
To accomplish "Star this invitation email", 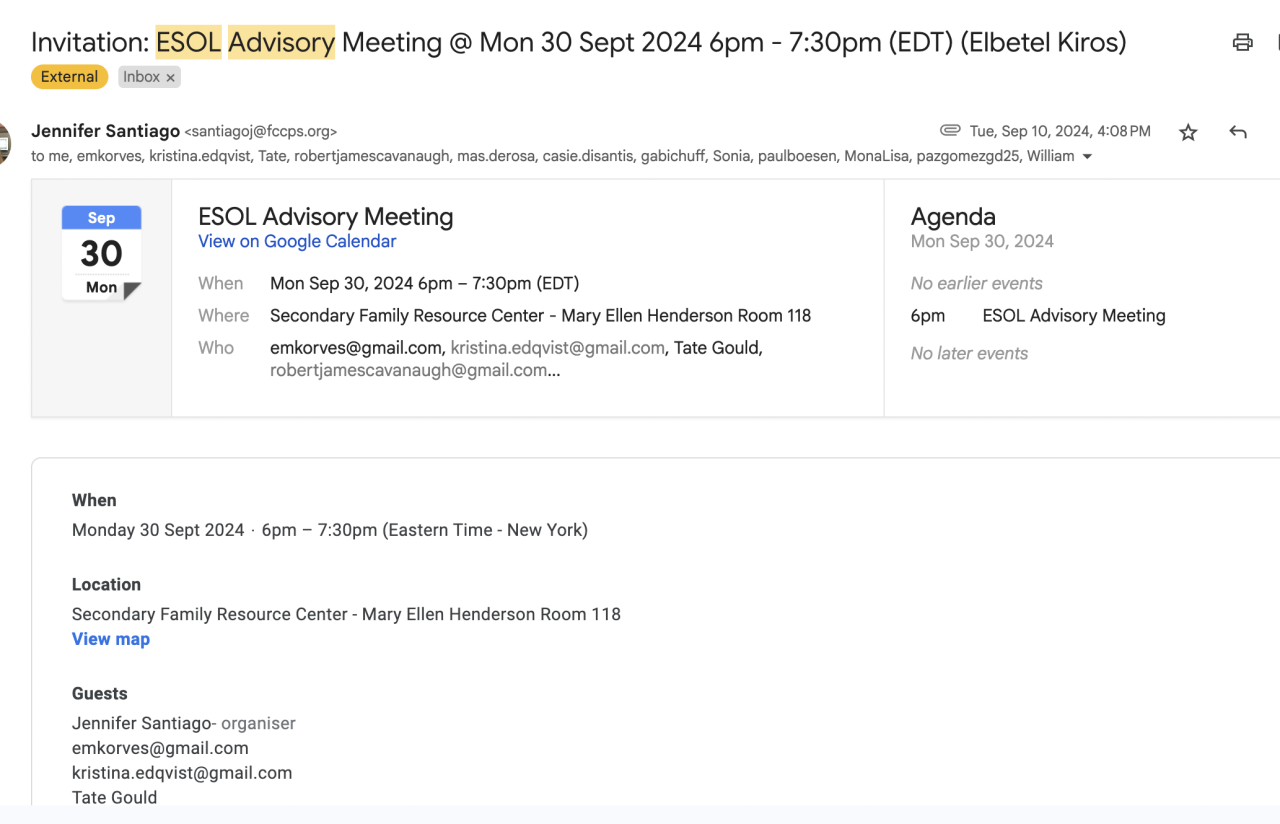I will (1188, 132).
